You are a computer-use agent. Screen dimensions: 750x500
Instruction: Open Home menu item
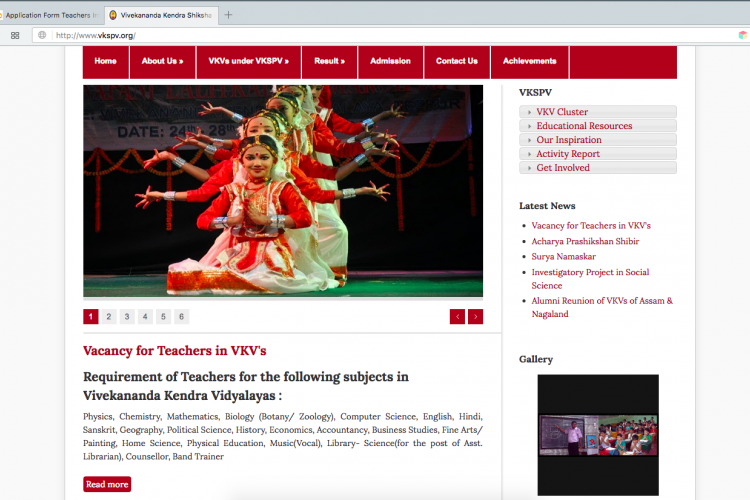(x=106, y=61)
